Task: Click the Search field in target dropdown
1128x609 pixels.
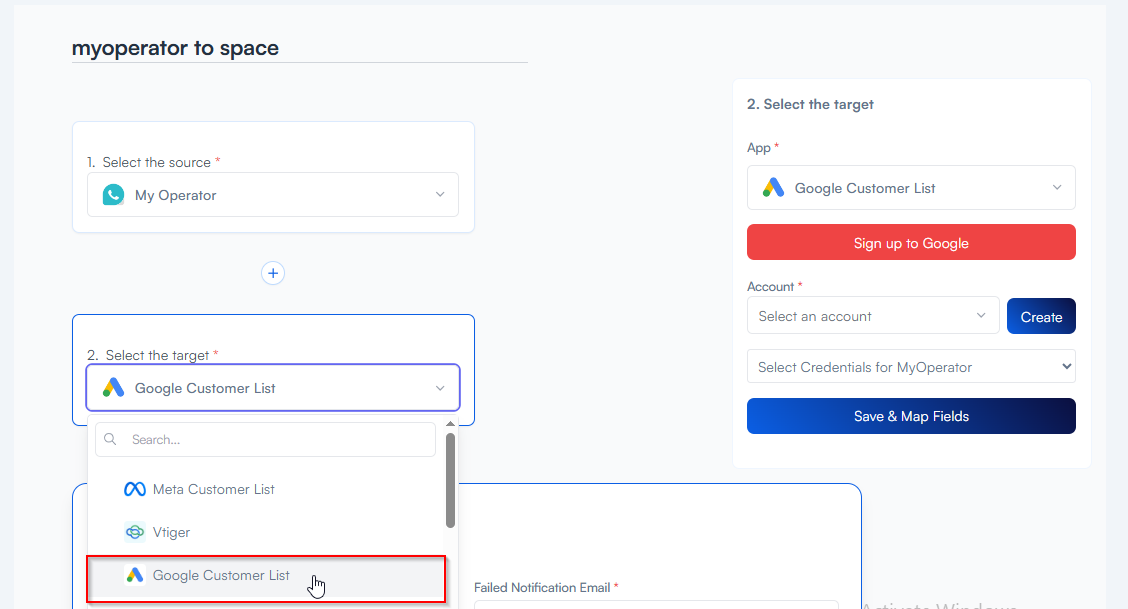Action: [x=265, y=439]
